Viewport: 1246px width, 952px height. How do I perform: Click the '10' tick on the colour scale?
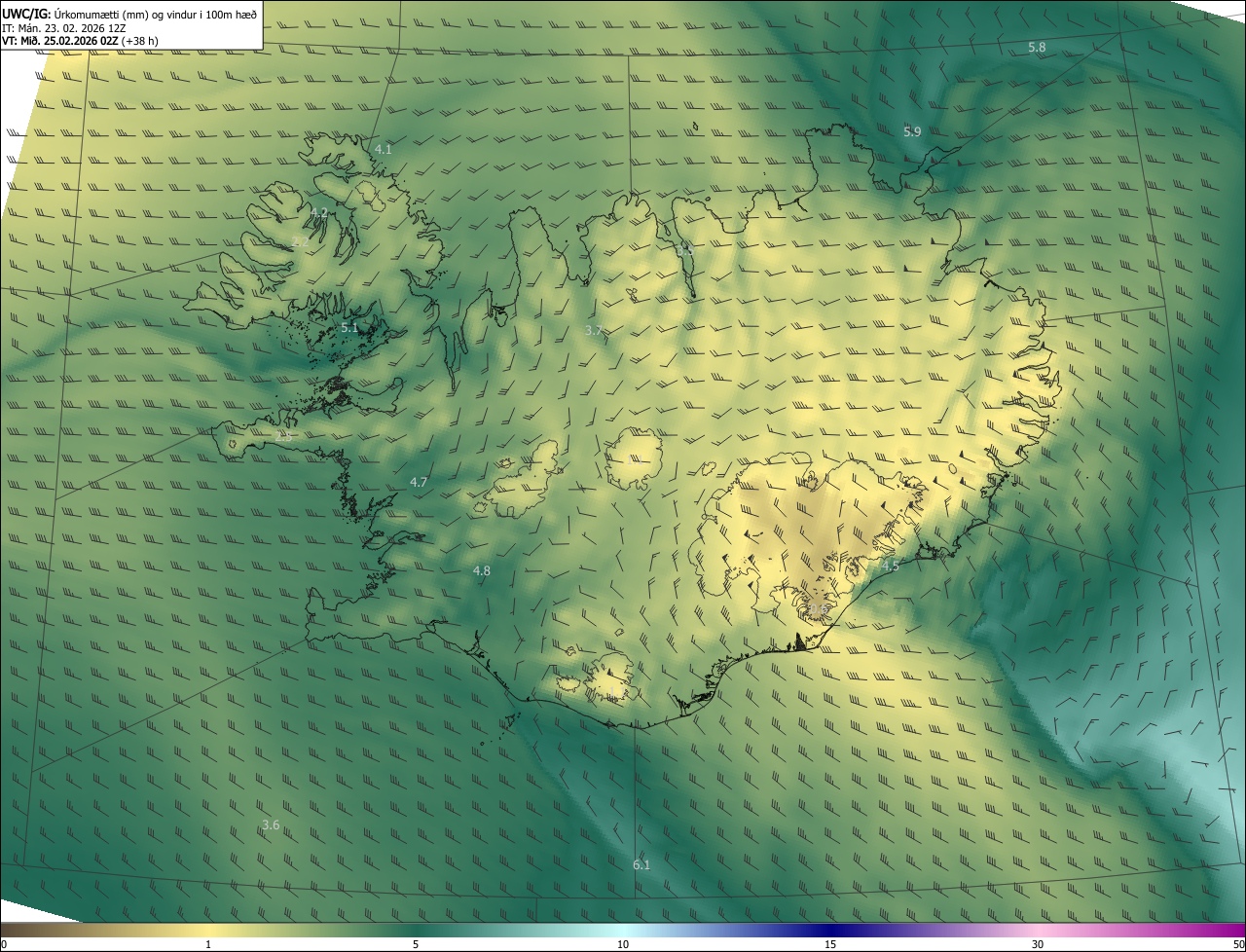623,944
